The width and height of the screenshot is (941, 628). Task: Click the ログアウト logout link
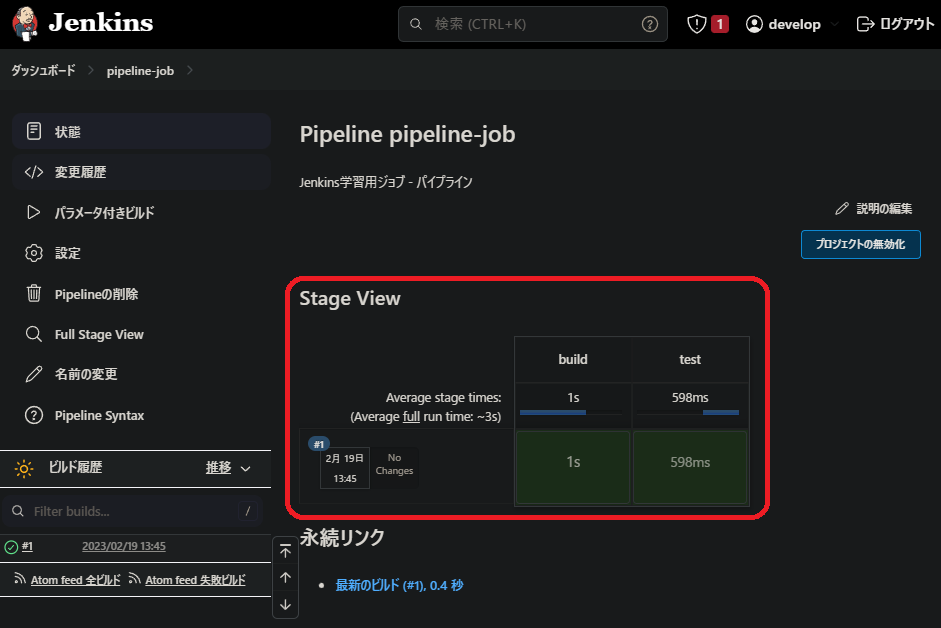(x=907, y=24)
